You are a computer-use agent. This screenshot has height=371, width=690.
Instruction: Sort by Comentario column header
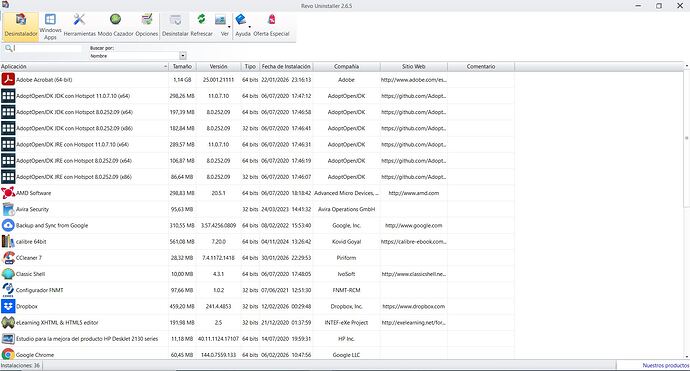pyautogui.click(x=481, y=66)
